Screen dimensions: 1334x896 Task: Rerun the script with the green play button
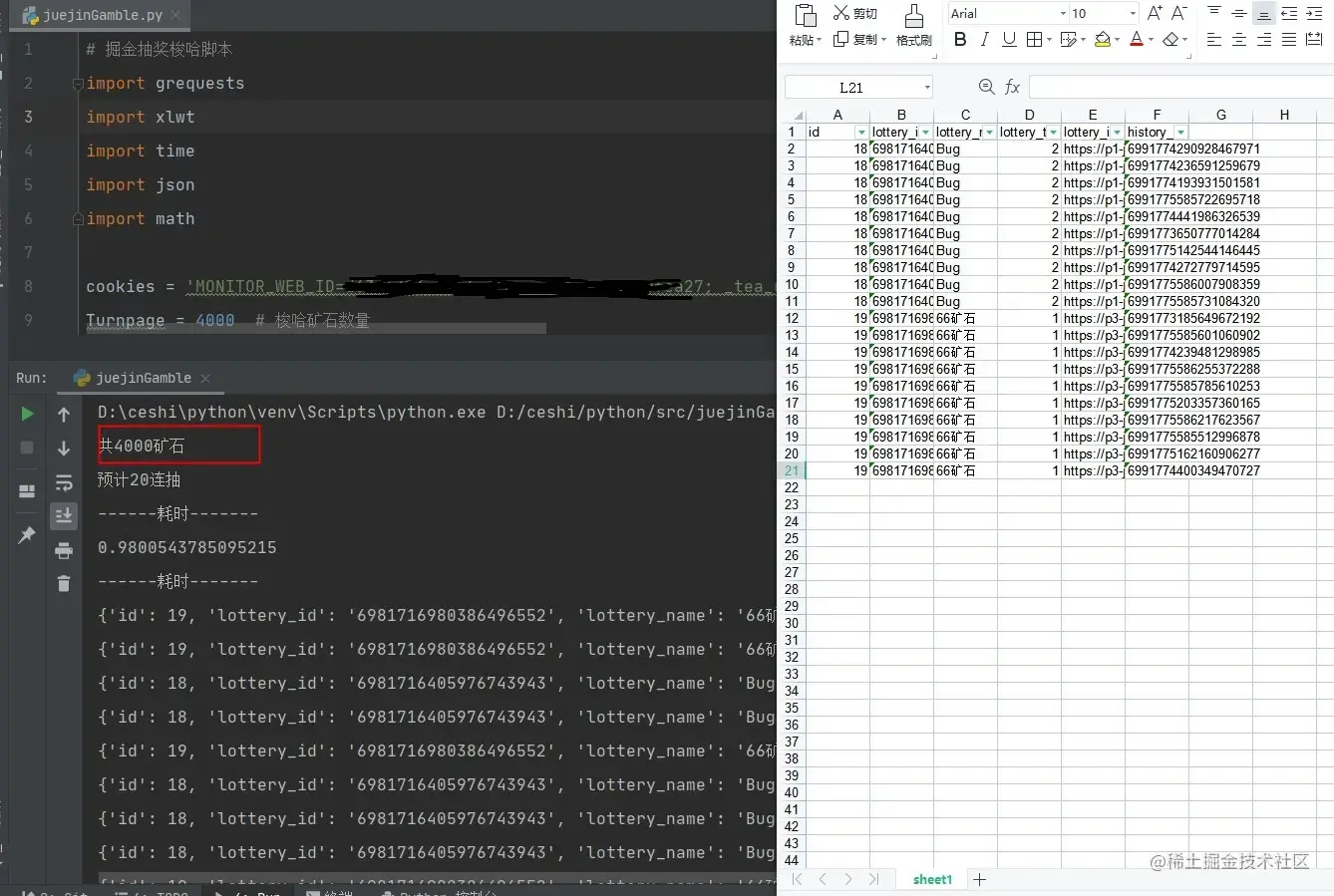coord(28,414)
